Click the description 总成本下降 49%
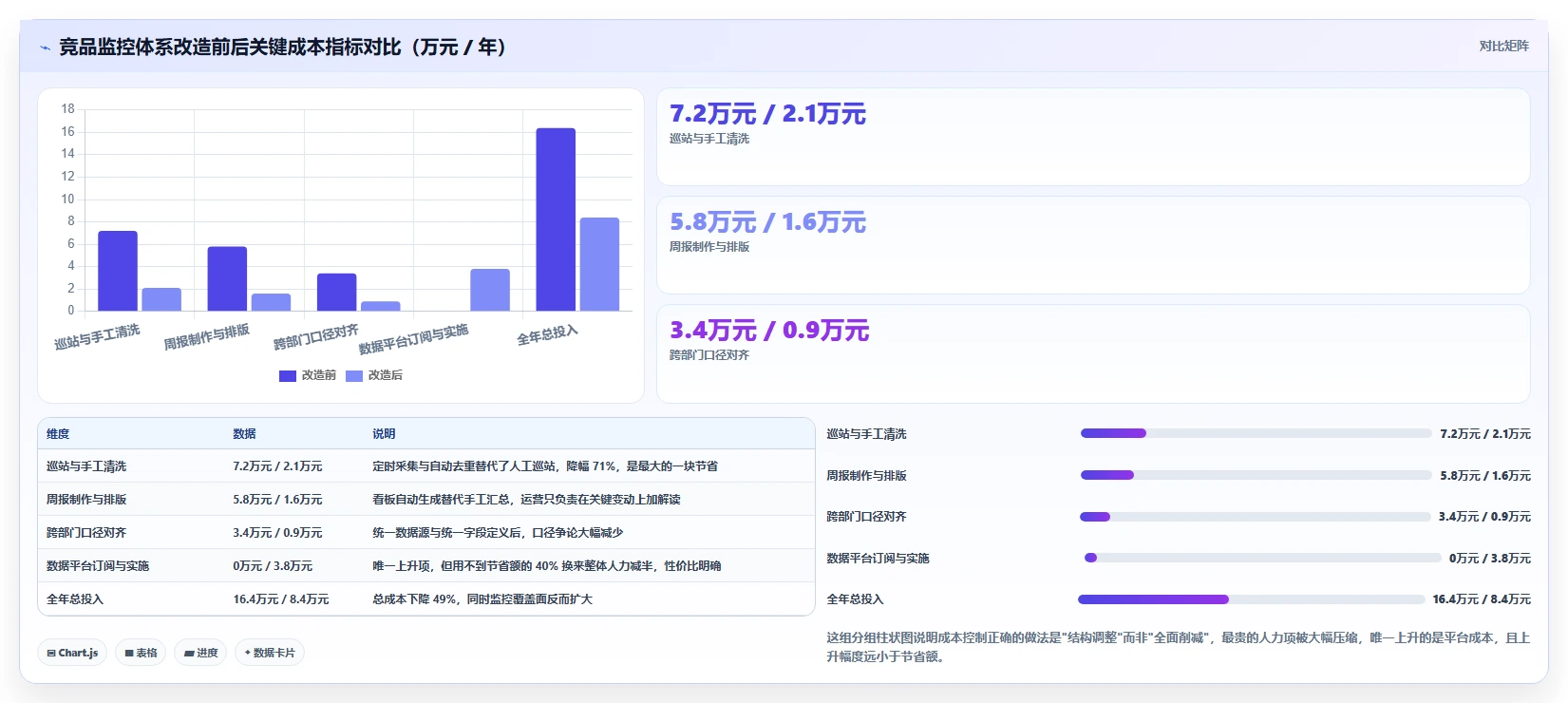Screen dimensions: 1568x703 [x=482, y=599]
